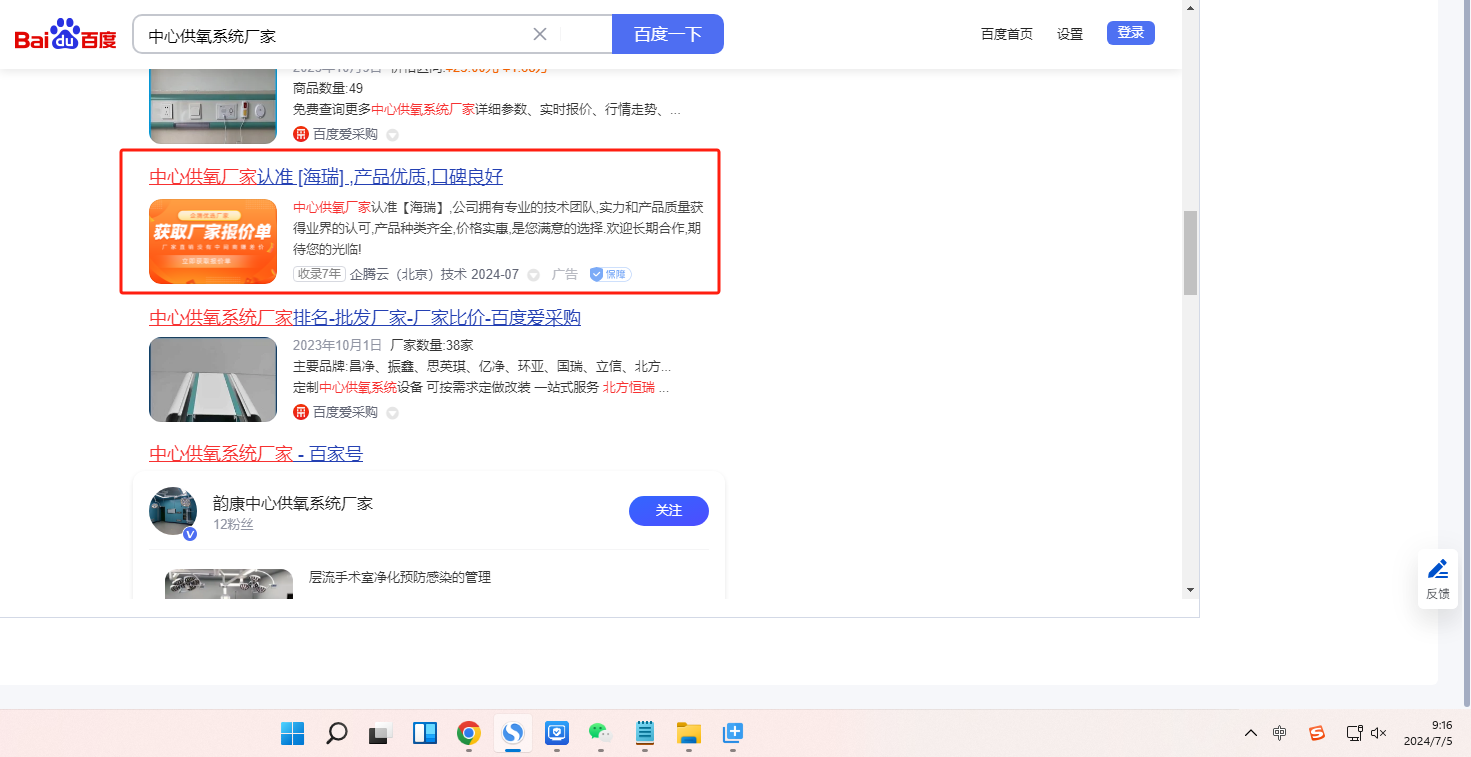Click the Sogou input method tray icon
The image size is (1471, 757).
tap(1317, 733)
